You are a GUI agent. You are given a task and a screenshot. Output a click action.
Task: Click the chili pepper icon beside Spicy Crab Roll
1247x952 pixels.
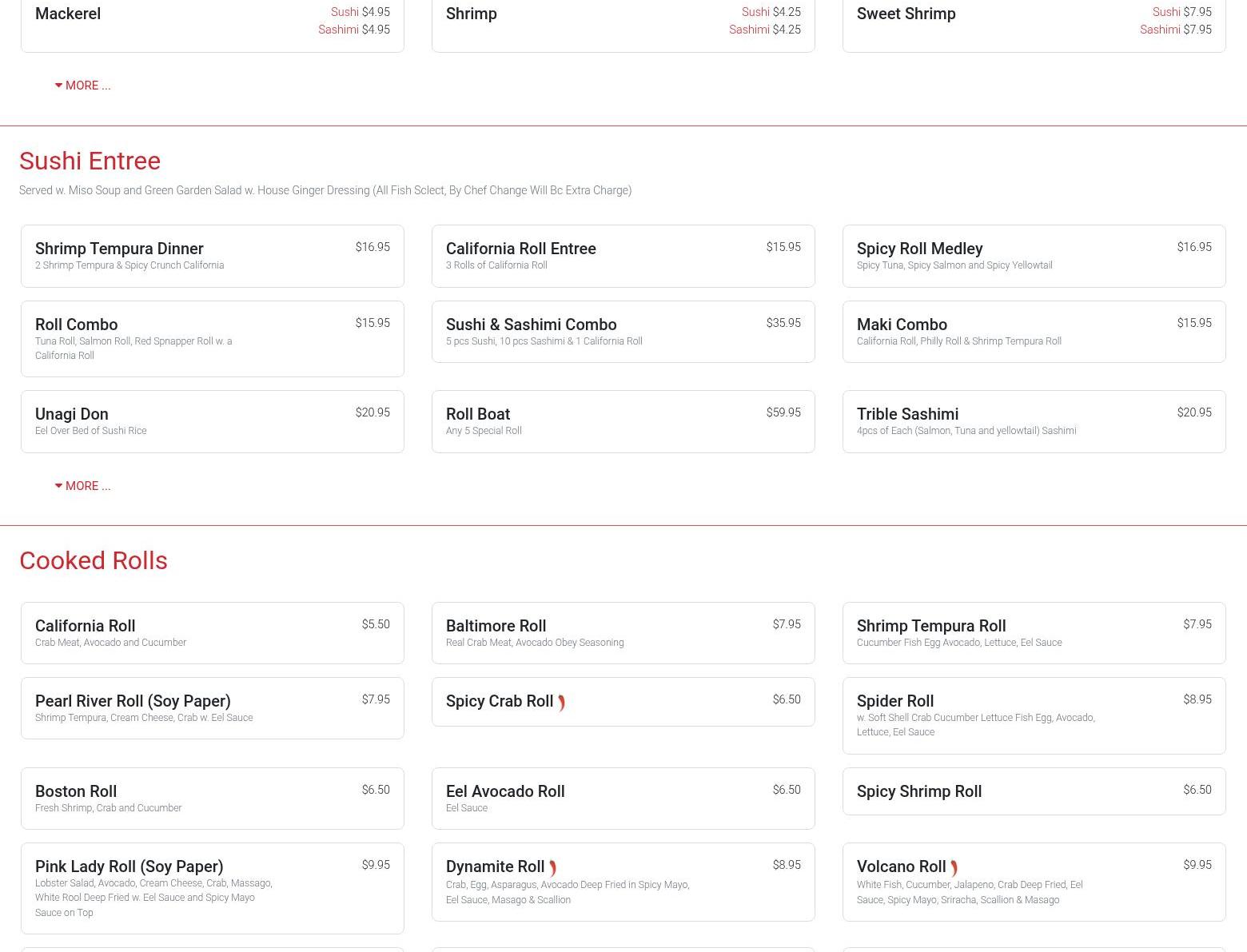[561, 703]
